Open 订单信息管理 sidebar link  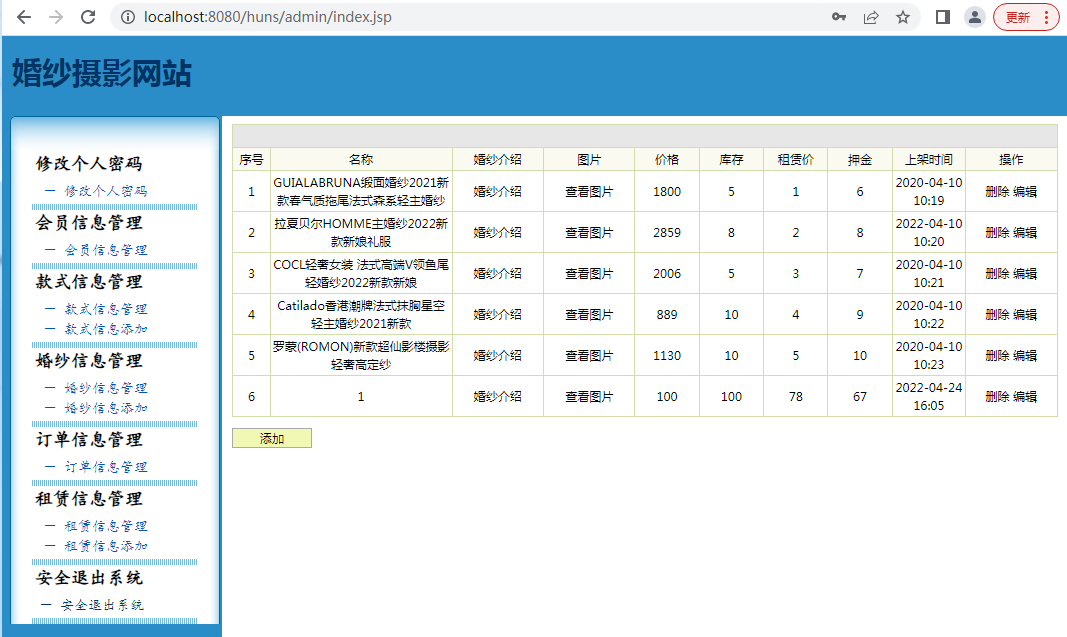[x=105, y=467]
